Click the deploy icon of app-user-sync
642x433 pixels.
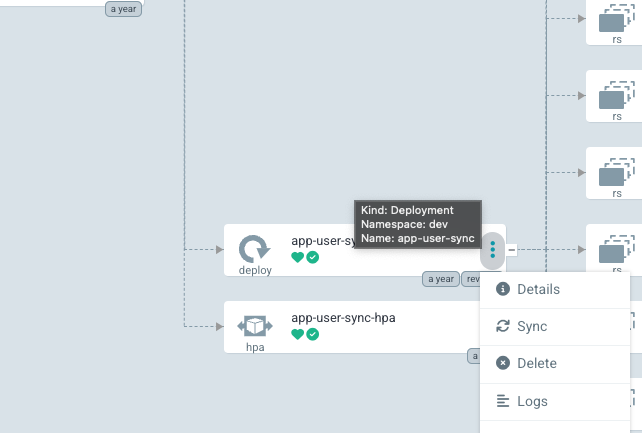(254, 249)
